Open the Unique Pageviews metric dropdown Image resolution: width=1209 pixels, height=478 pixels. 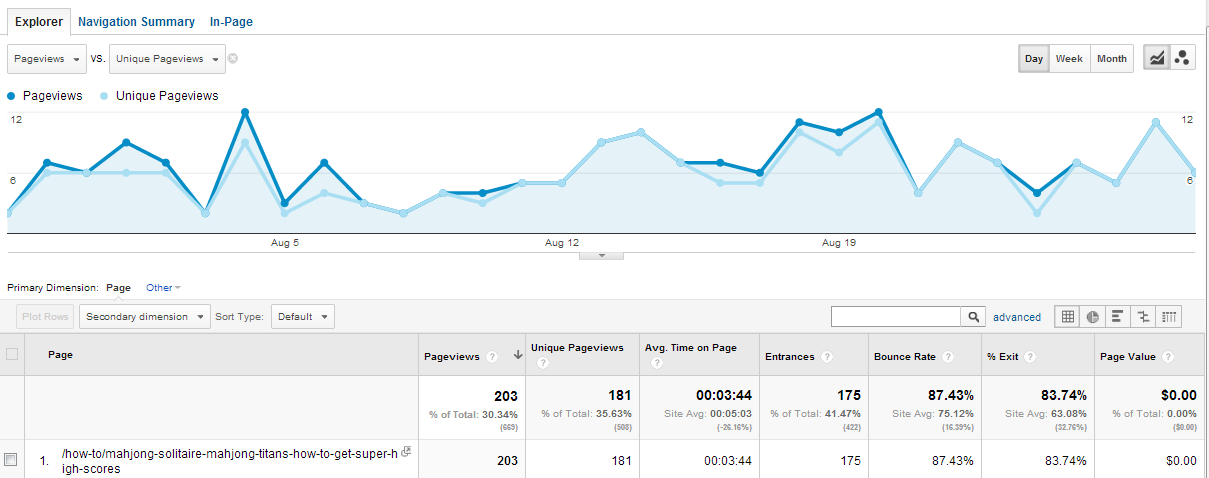point(168,59)
